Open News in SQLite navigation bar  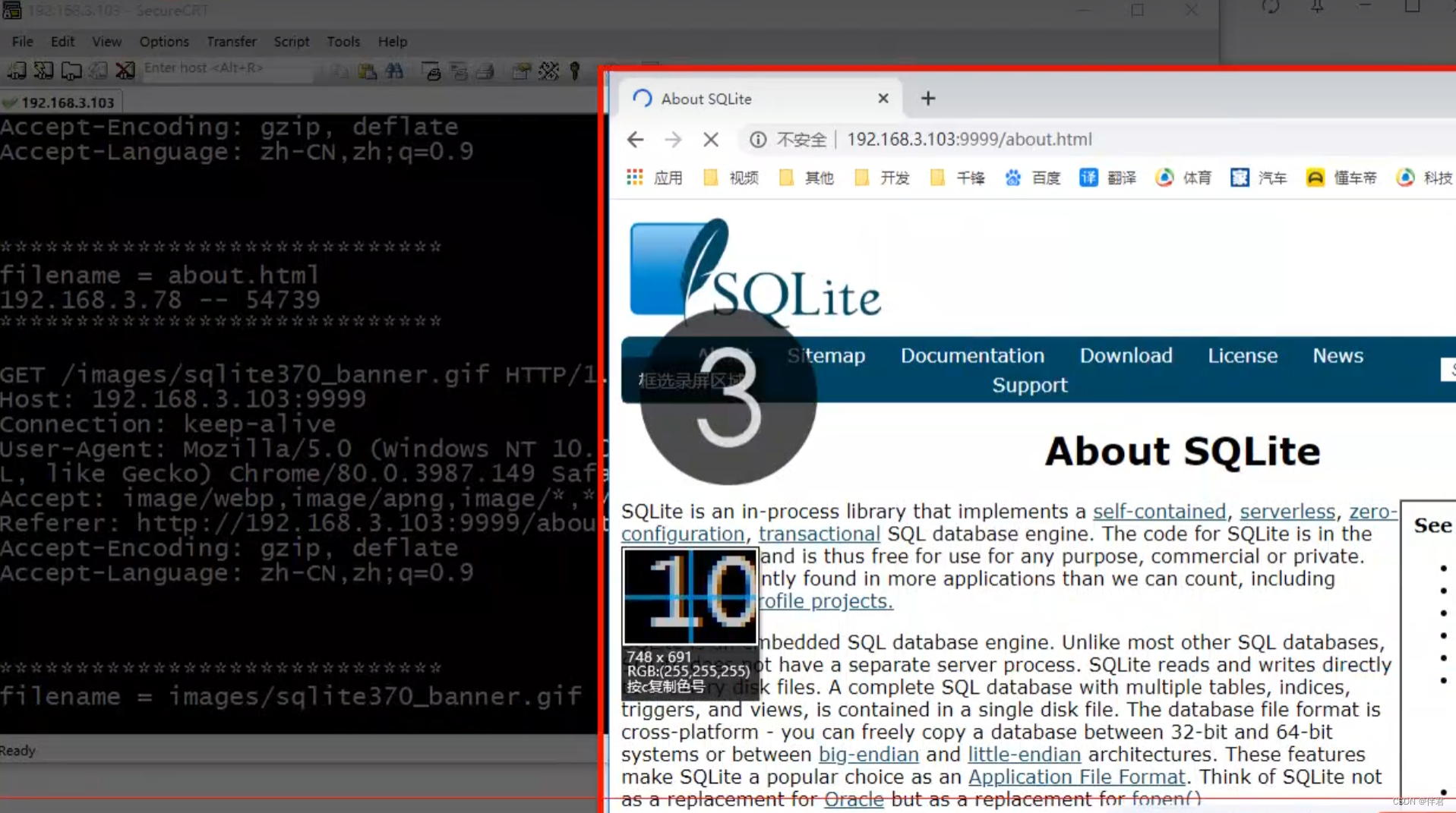1338,356
